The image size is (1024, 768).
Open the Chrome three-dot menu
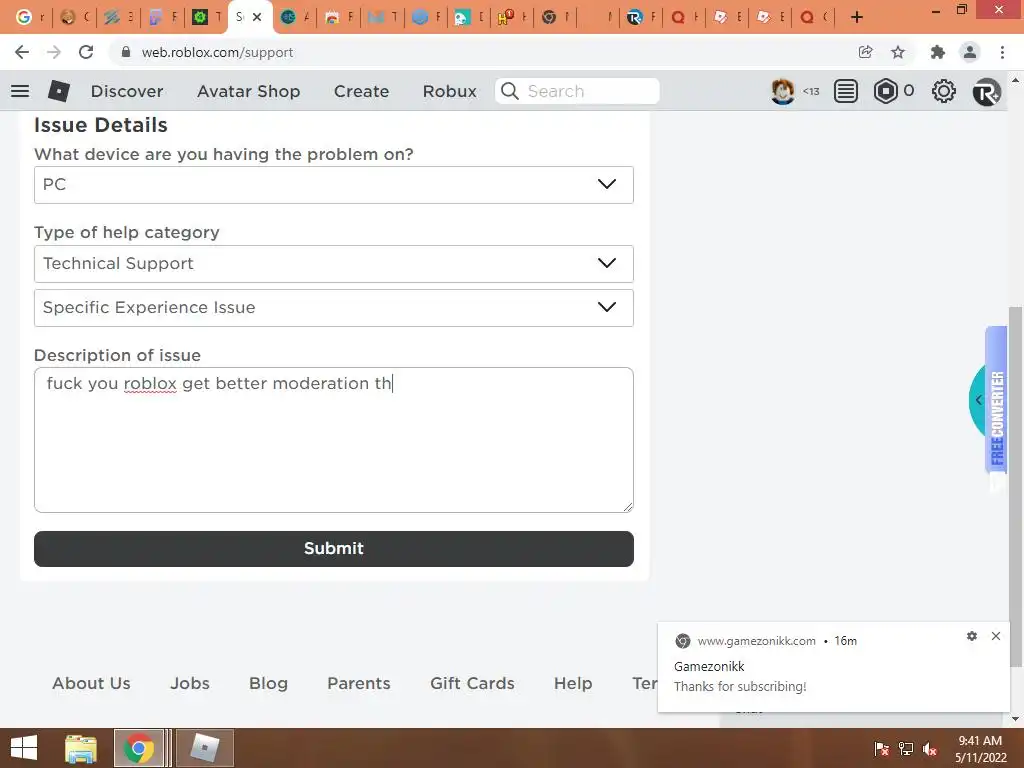coord(1002,52)
